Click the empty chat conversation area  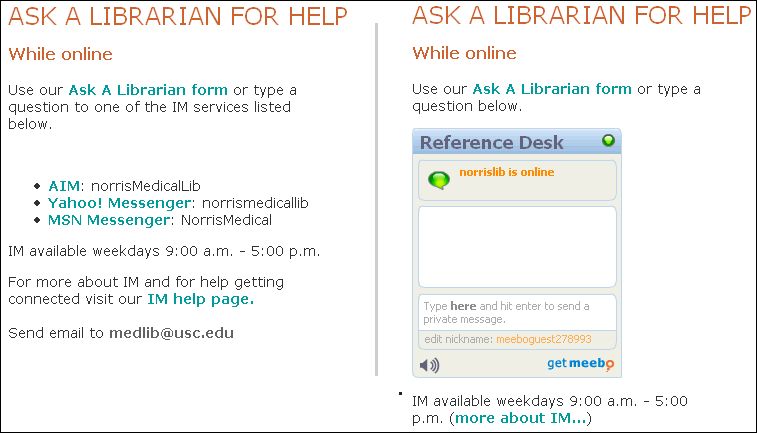(x=517, y=247)
